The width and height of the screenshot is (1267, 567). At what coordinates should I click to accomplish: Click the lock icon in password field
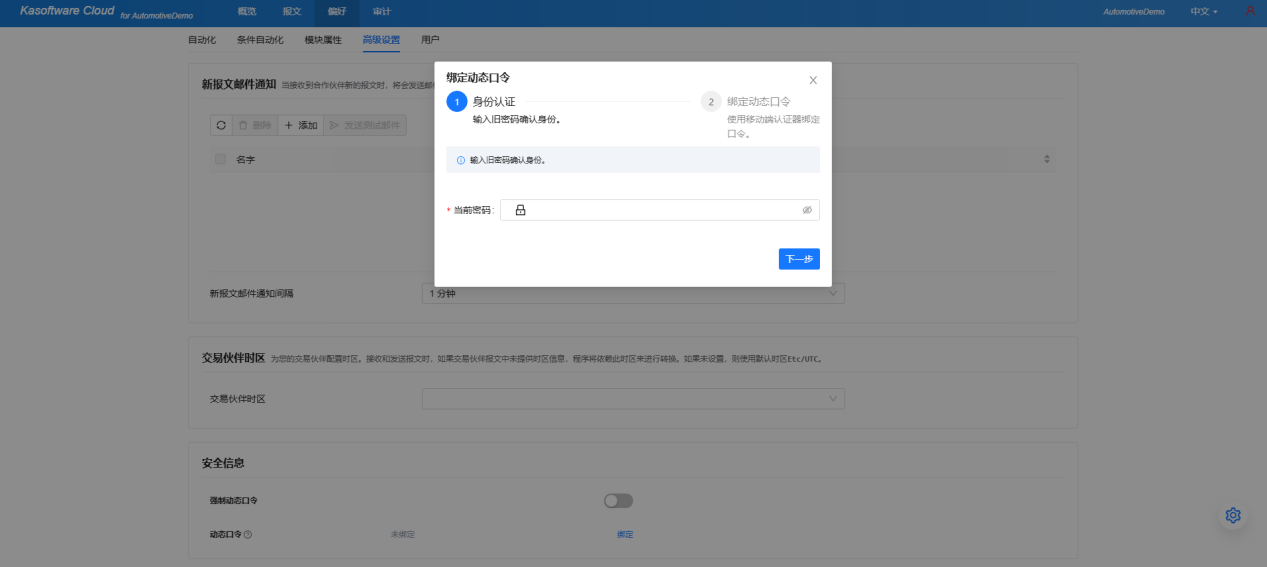pyautogui.click(x=520, y=210)
